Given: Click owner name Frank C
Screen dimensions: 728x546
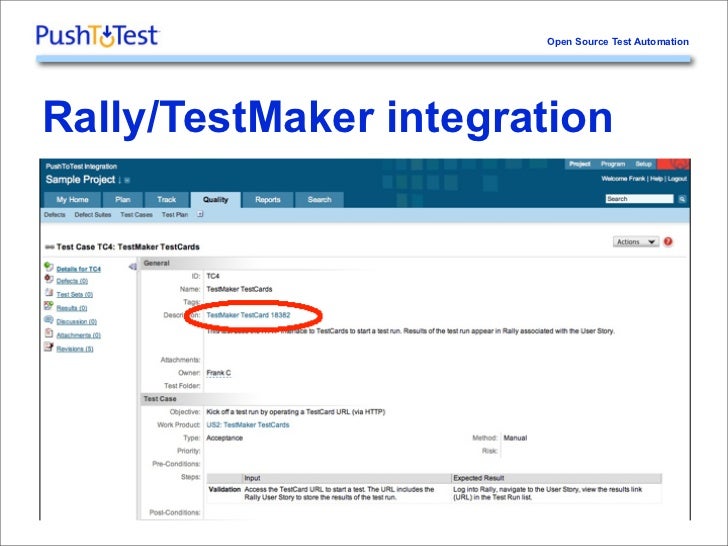Looking at the screenshot, I should (218, 373).
